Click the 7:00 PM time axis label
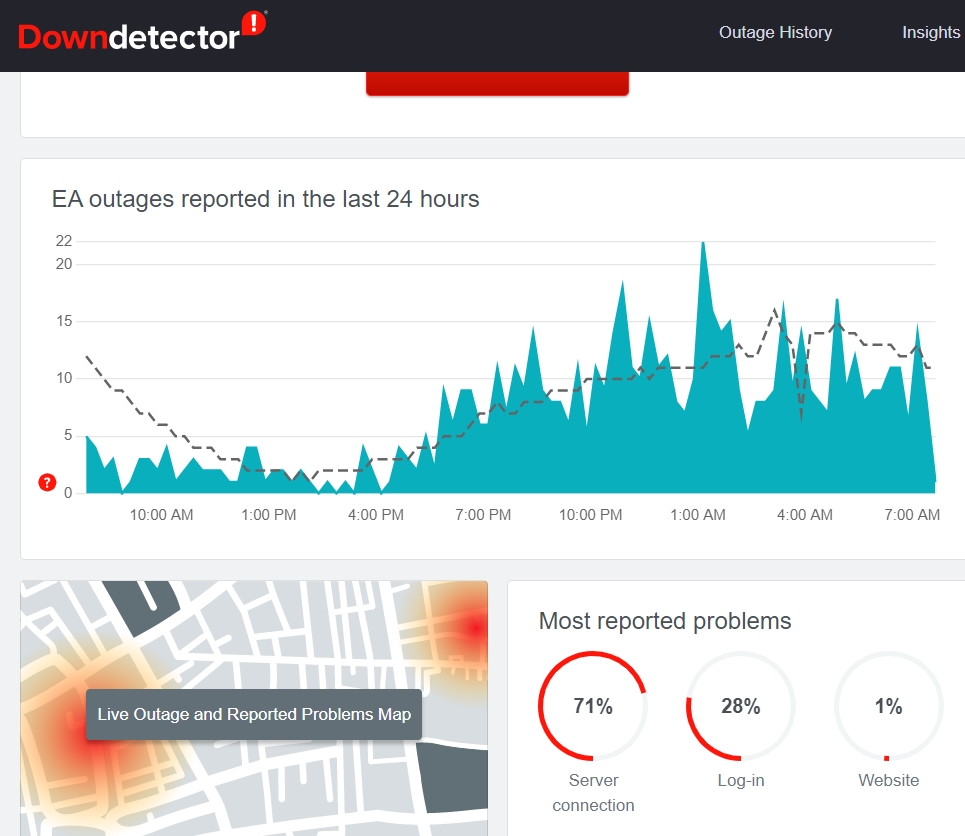This screenshot has width=965, height=836. (483, 515)
